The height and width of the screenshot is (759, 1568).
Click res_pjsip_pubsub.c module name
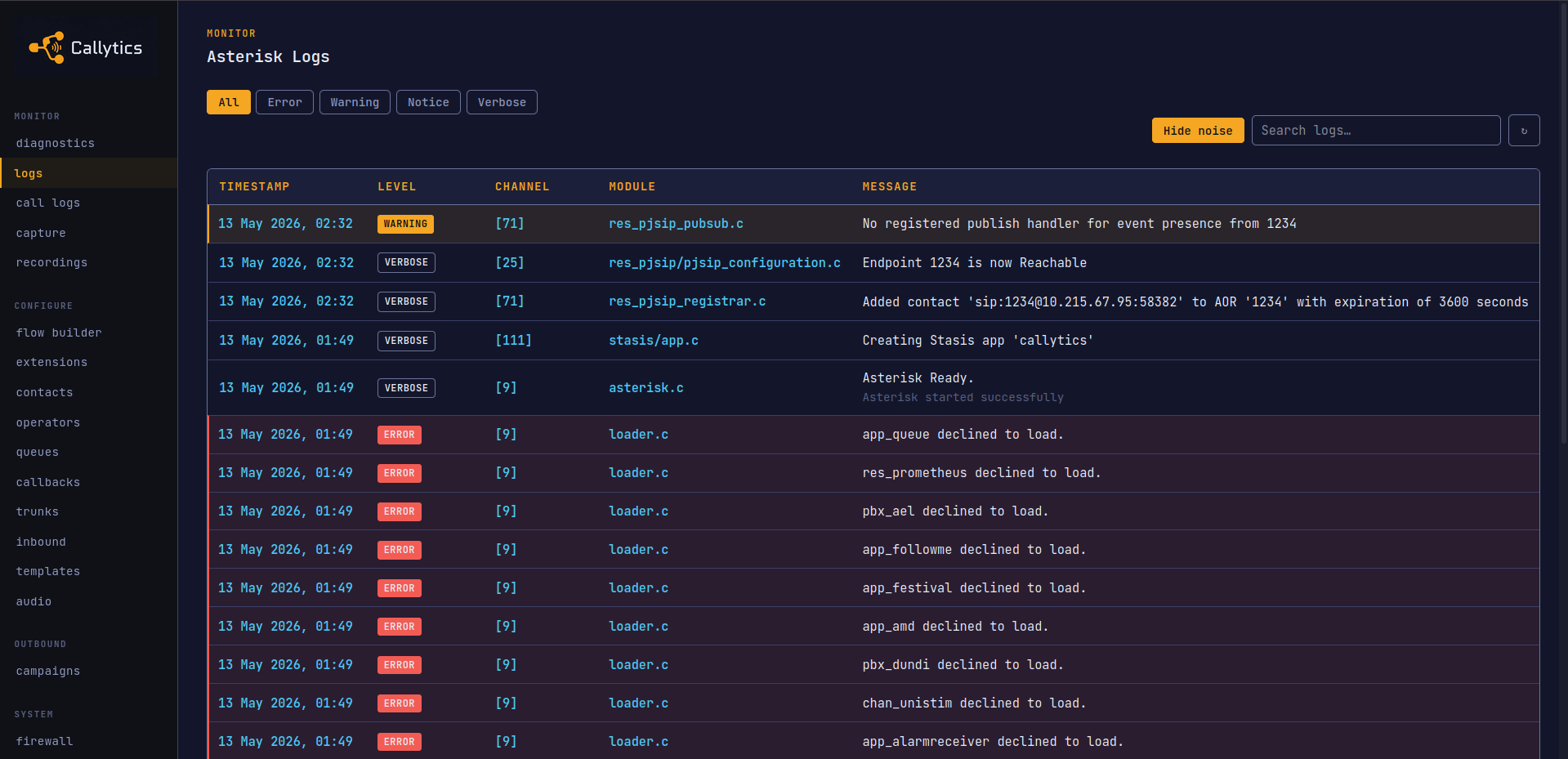pyautogui.click(x=676, y=224)
